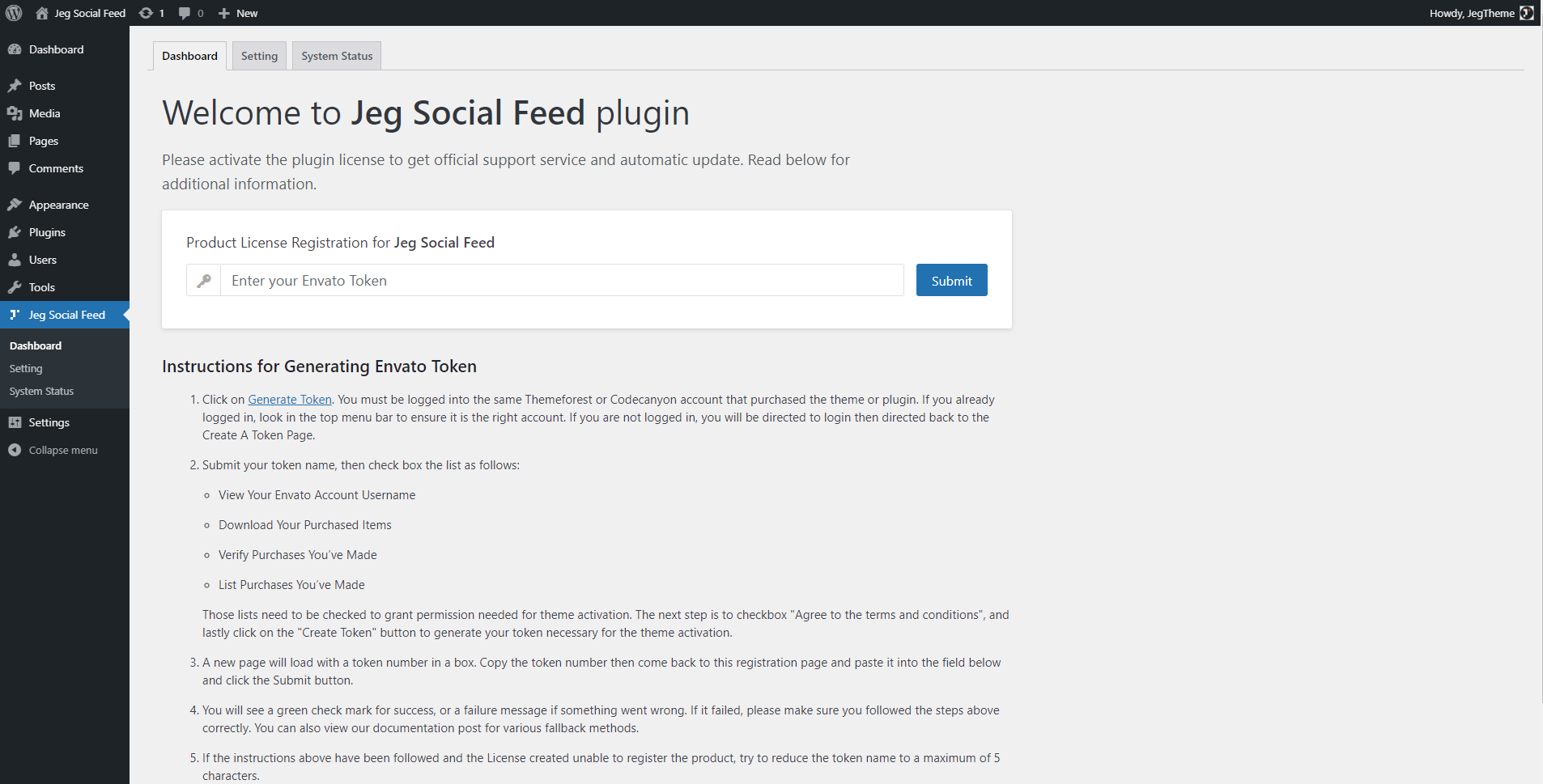Follow the Generate Token link
The height and width of the screenshot is (784, 1543).
point(290,400)
